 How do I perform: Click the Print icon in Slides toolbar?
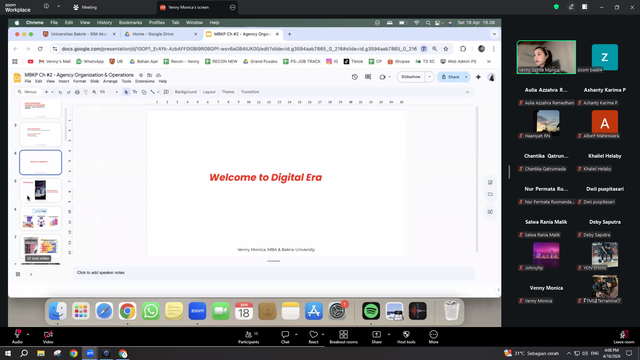click(77, 92)
